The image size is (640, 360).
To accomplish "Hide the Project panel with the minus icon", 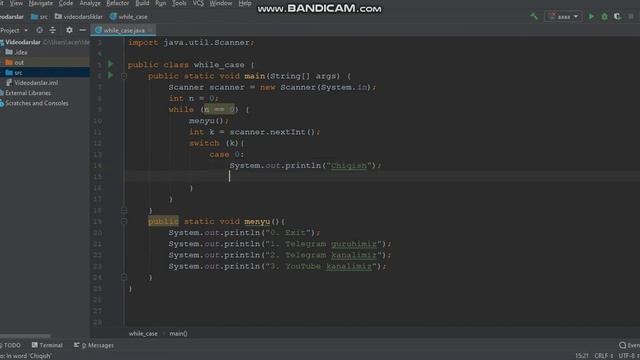I will point(82,30).
